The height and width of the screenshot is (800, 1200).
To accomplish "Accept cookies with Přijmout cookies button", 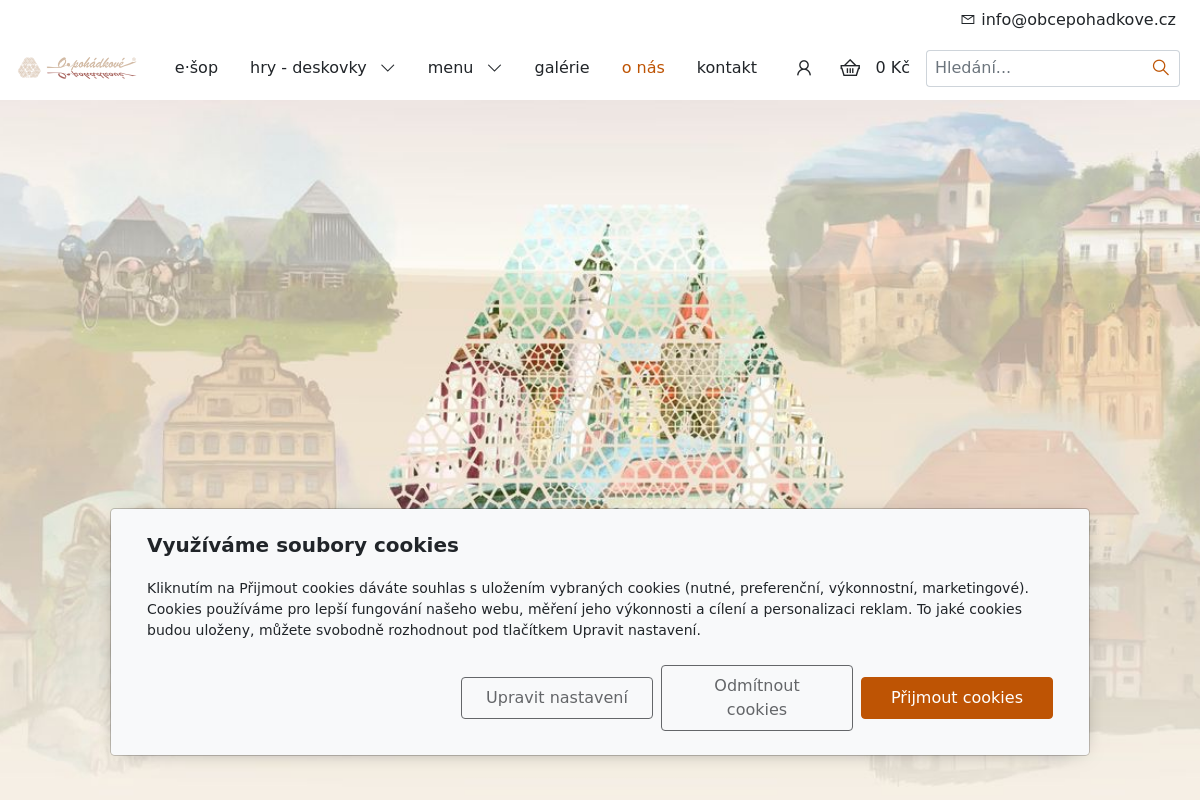I will pos(957,698).
